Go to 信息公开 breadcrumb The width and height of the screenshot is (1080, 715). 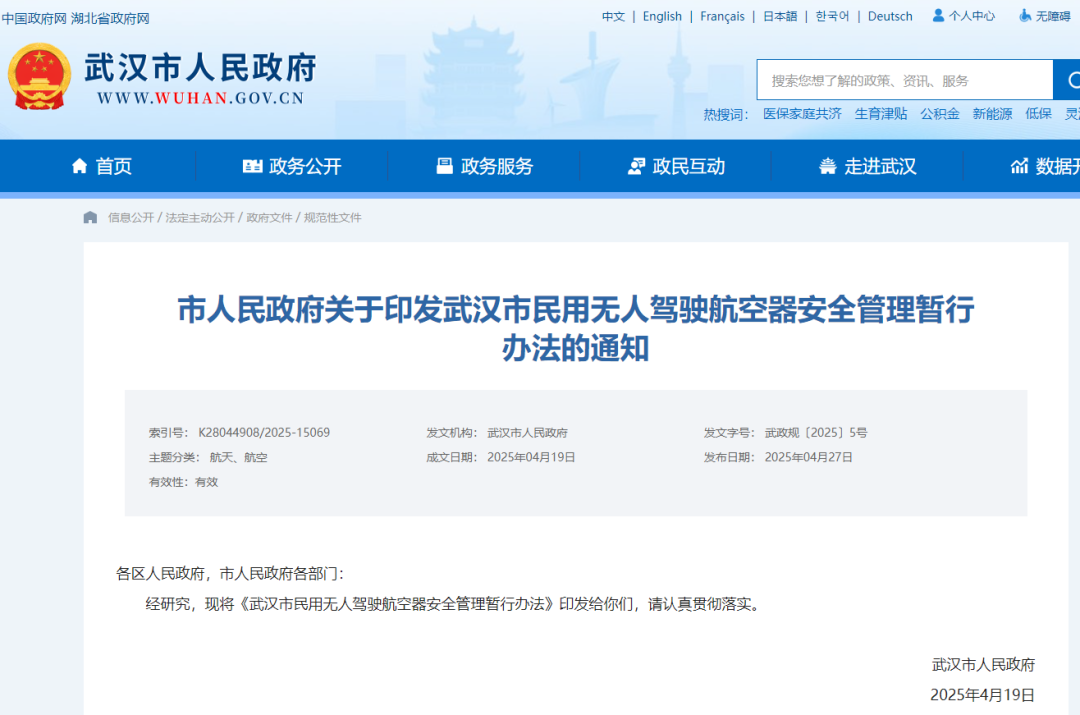[131, 218]
